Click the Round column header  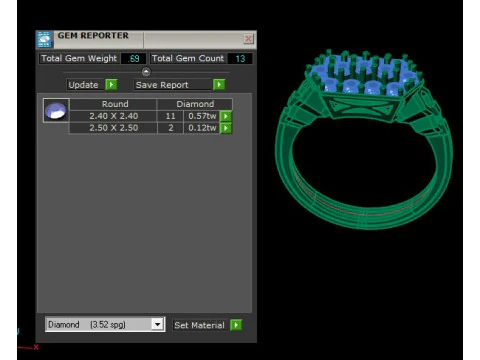[x=113, y=104]
